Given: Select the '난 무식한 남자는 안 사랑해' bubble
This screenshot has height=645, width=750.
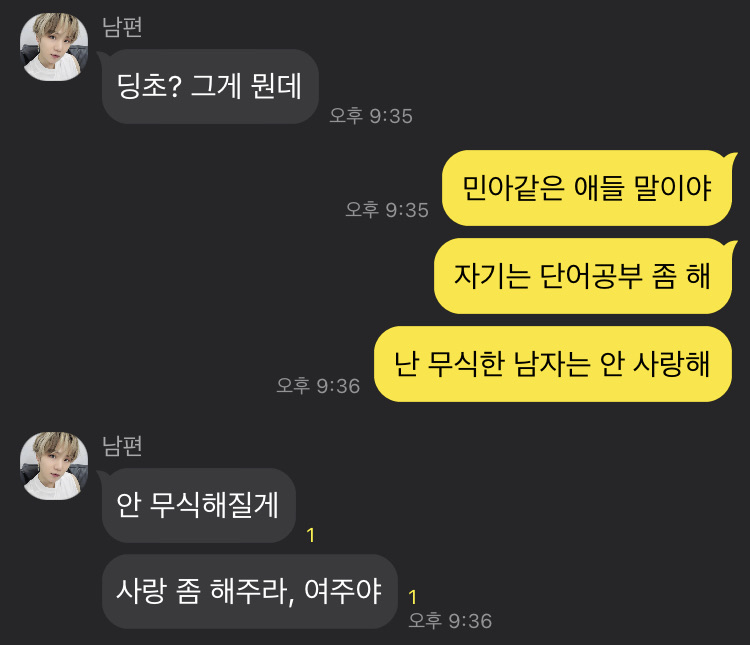Looking at the screenshot, I should tap(552, 364).
